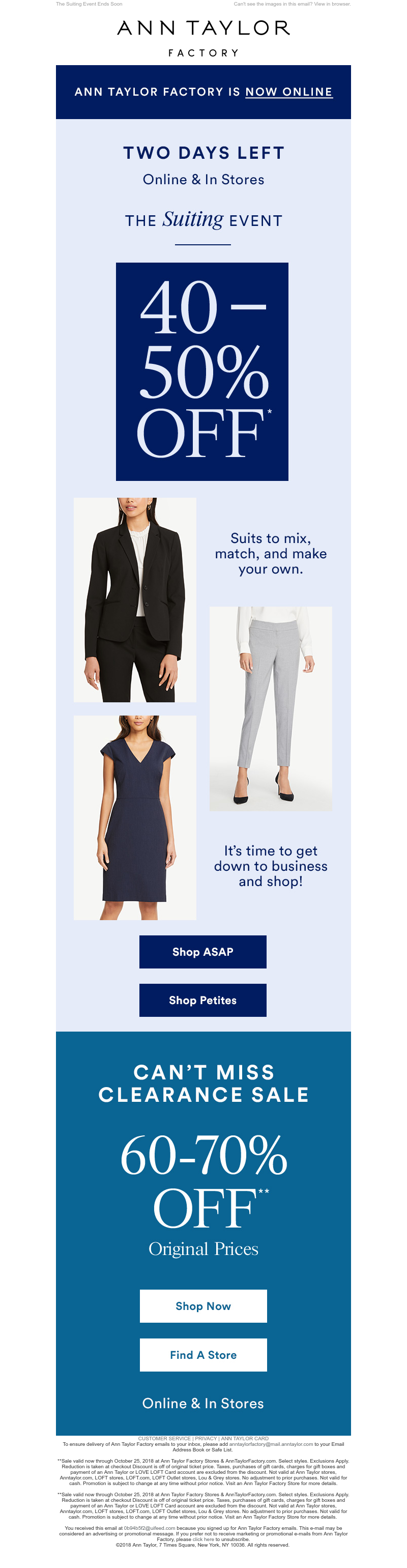The height and width of the screenshot is (1568, 407).
Task: Click the 0b94b5f2@uifeed.com email address
Action: pos(150,1528)
